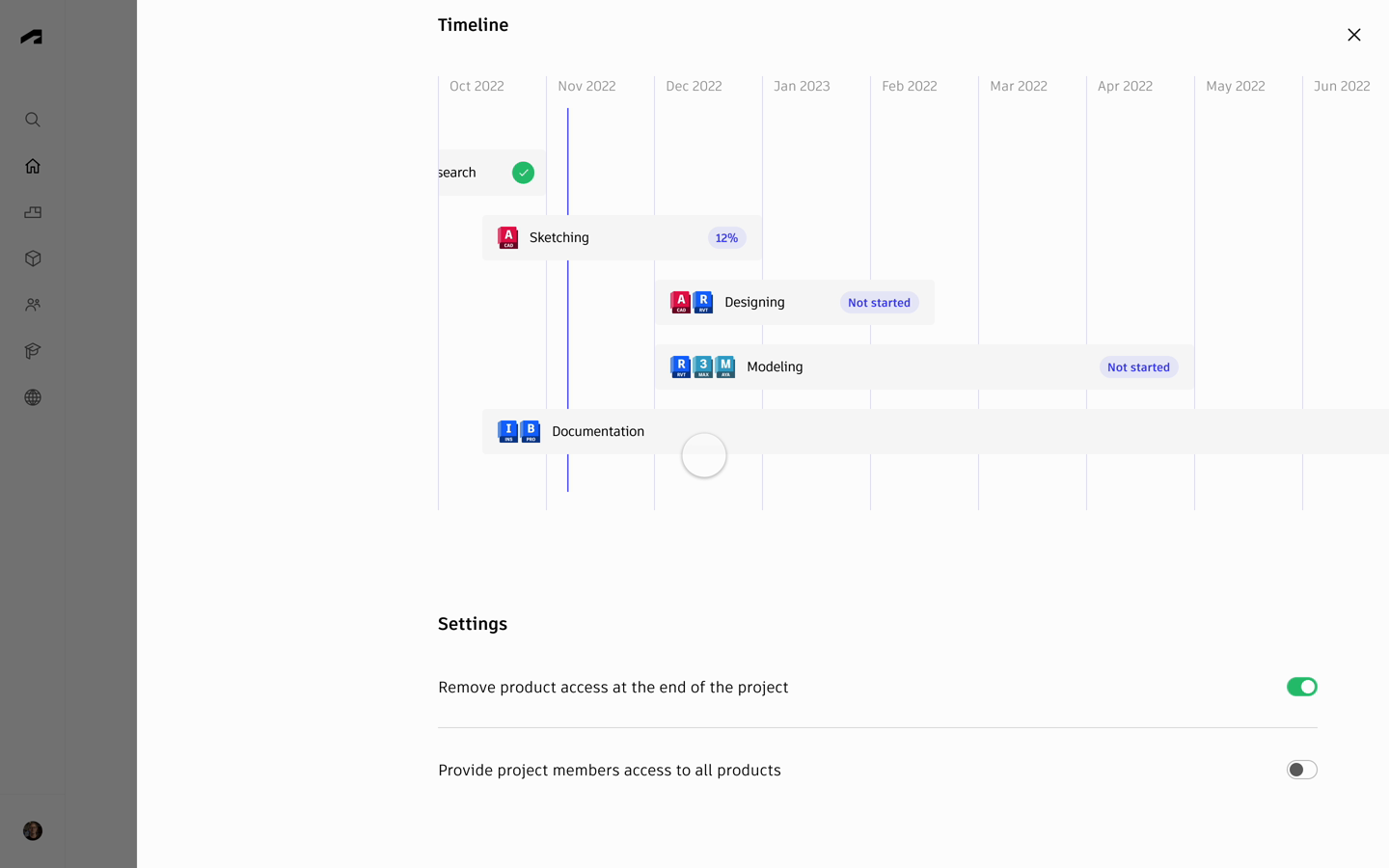Open user profile avatar in sidebar

coord(33,830)
